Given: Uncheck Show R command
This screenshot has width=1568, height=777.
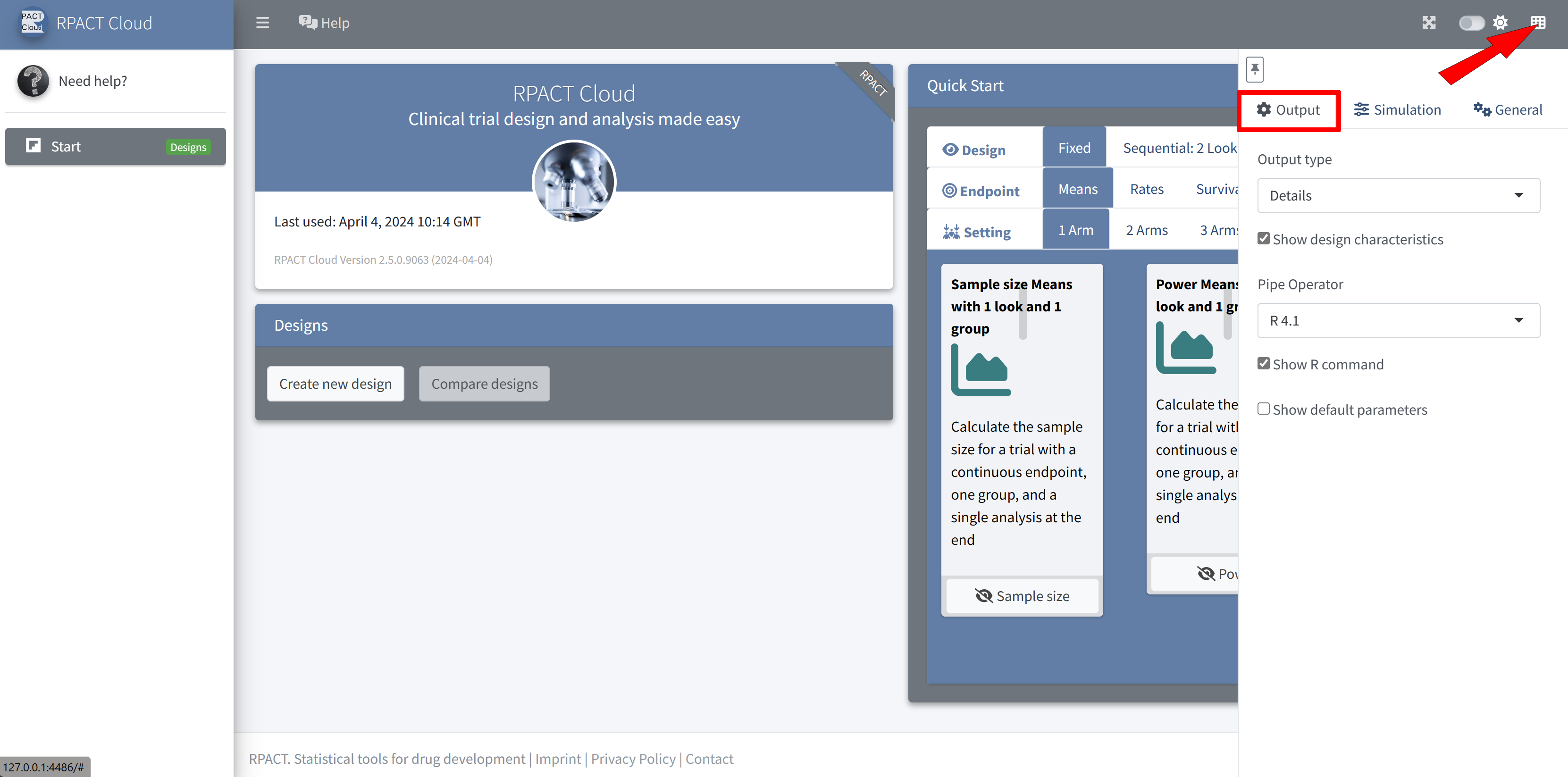Looking at the screenshot, I should point(1264,364).
